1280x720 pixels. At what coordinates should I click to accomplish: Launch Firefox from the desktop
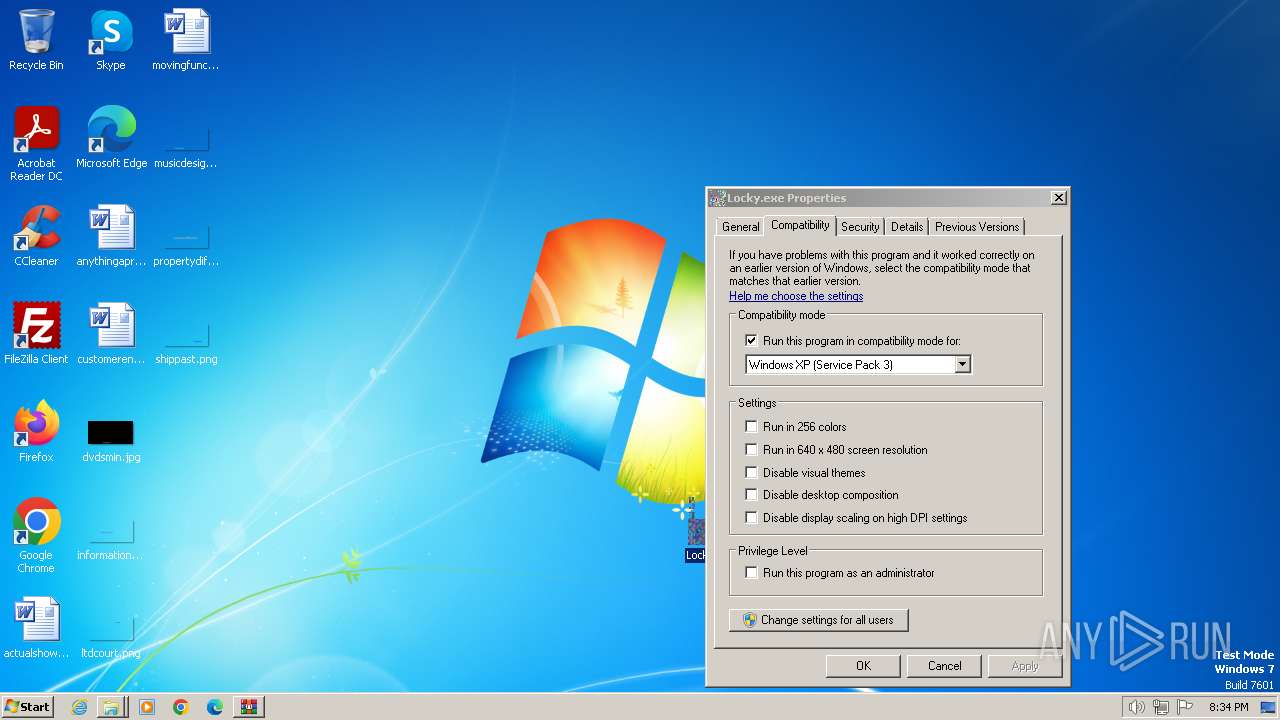pyautogui.click(x=36, y=432)
